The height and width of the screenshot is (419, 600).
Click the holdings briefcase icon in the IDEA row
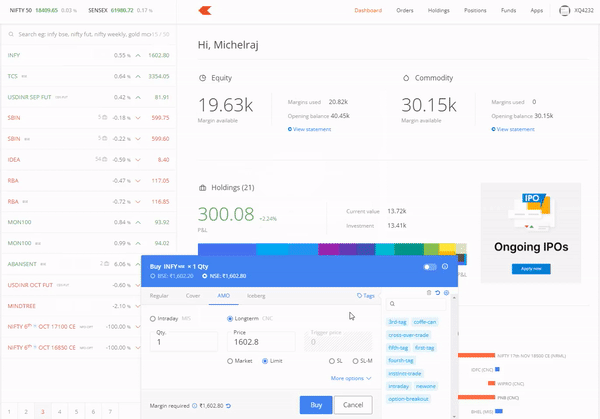pyautogui.click(x=104, y=159)
